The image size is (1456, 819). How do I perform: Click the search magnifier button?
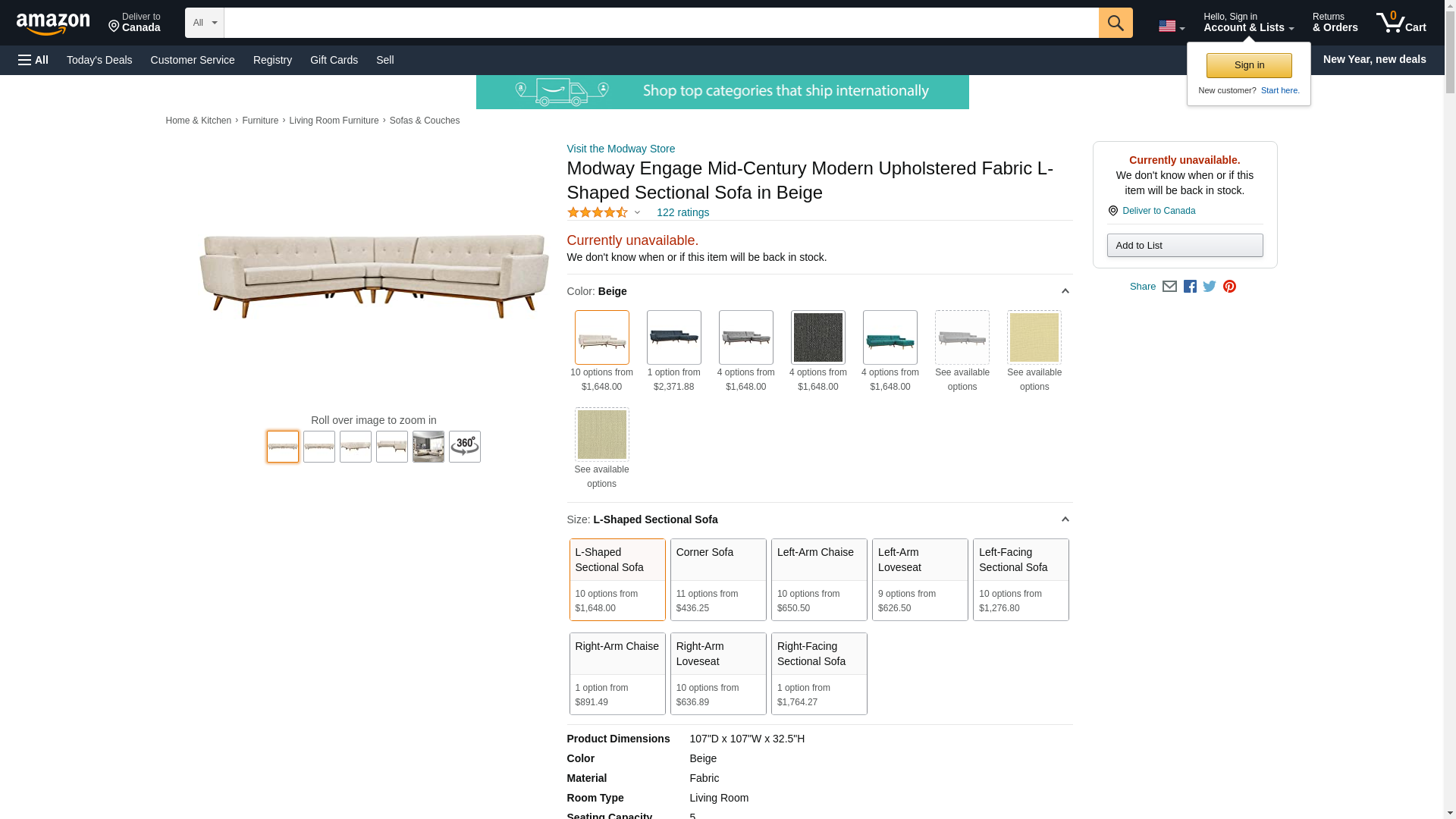pyautogui.click(x=1115, y=23)
